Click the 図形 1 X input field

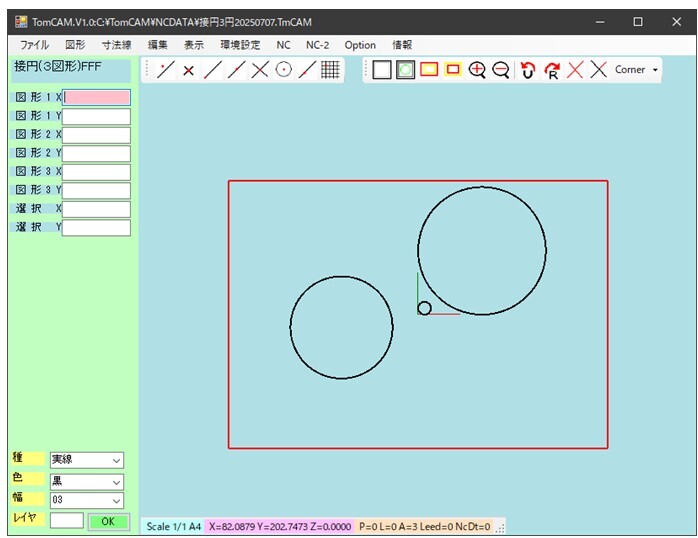(96, 98)
